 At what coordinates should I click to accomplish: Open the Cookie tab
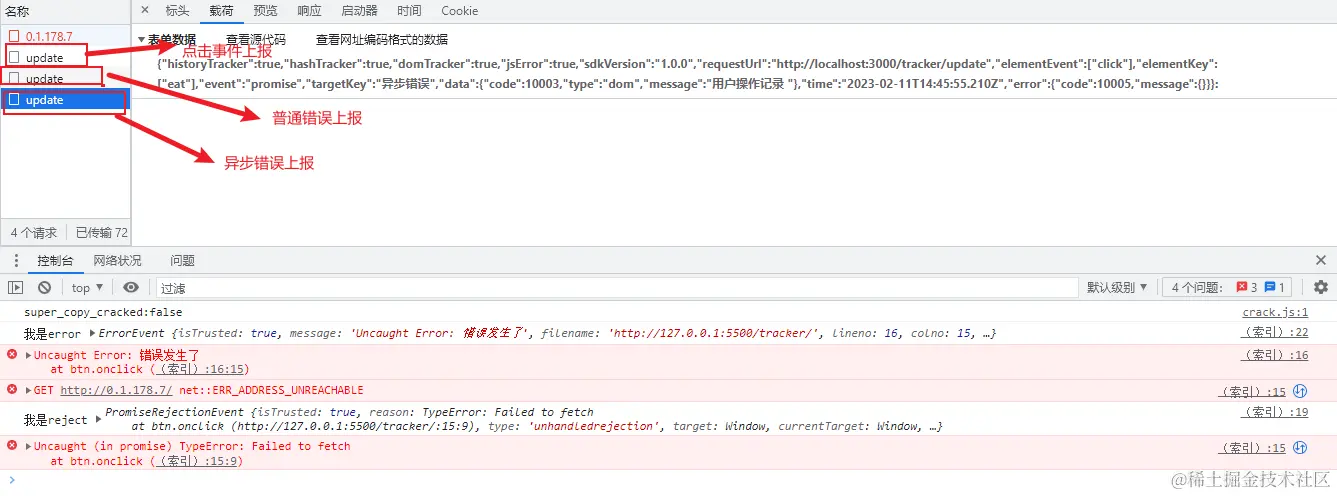click(x=459, y=11)
